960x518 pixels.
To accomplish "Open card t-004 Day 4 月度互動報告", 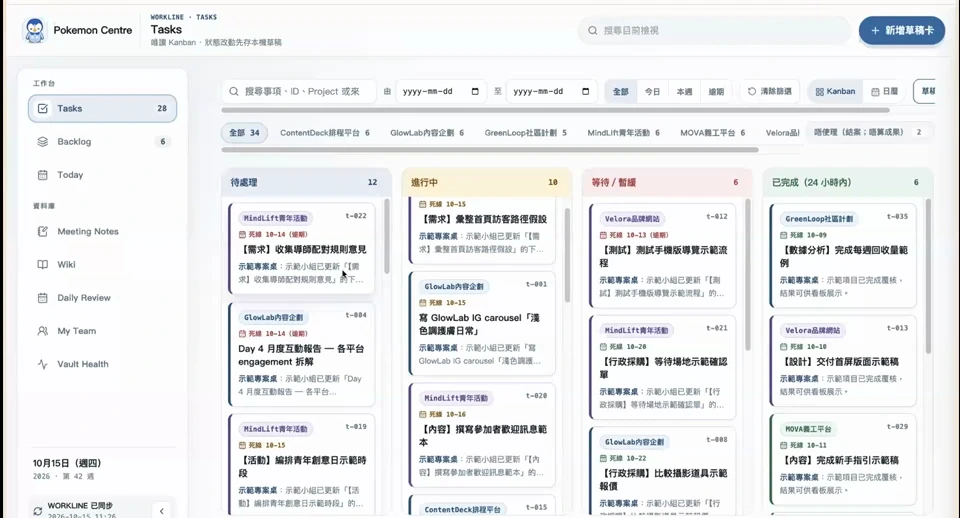I will [301, 354].
